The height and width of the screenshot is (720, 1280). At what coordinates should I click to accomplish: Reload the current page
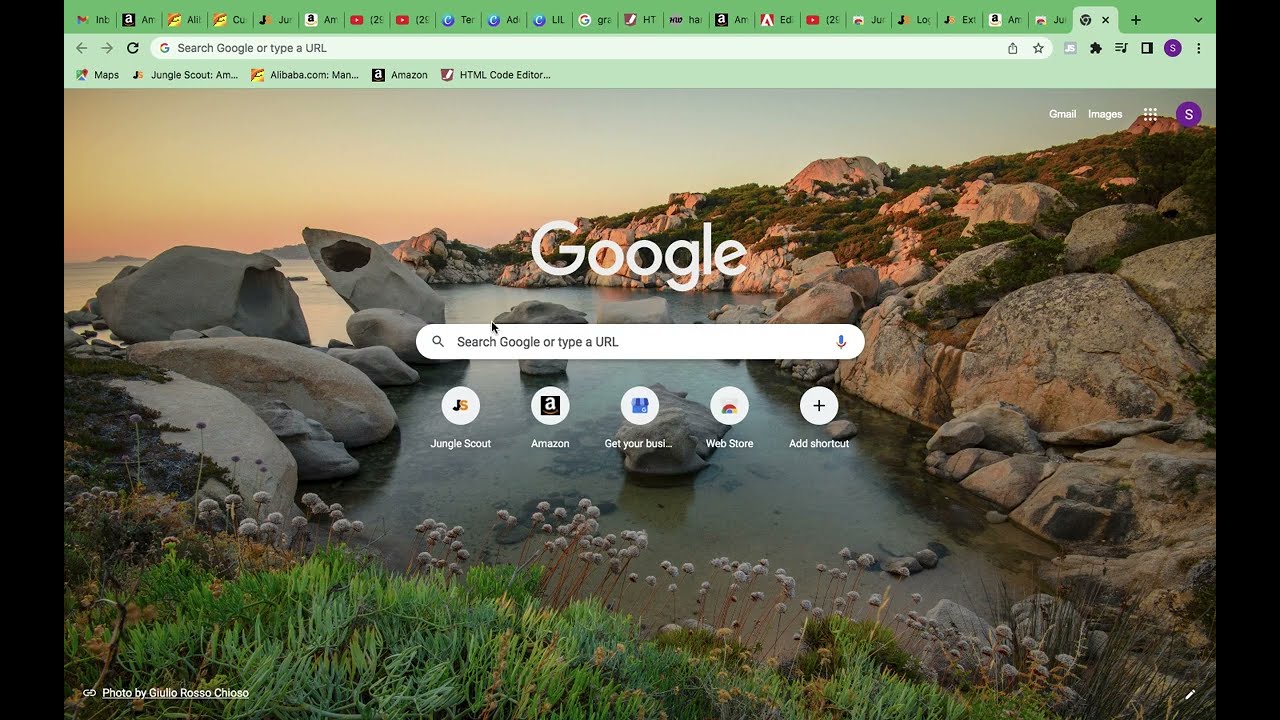133,48
